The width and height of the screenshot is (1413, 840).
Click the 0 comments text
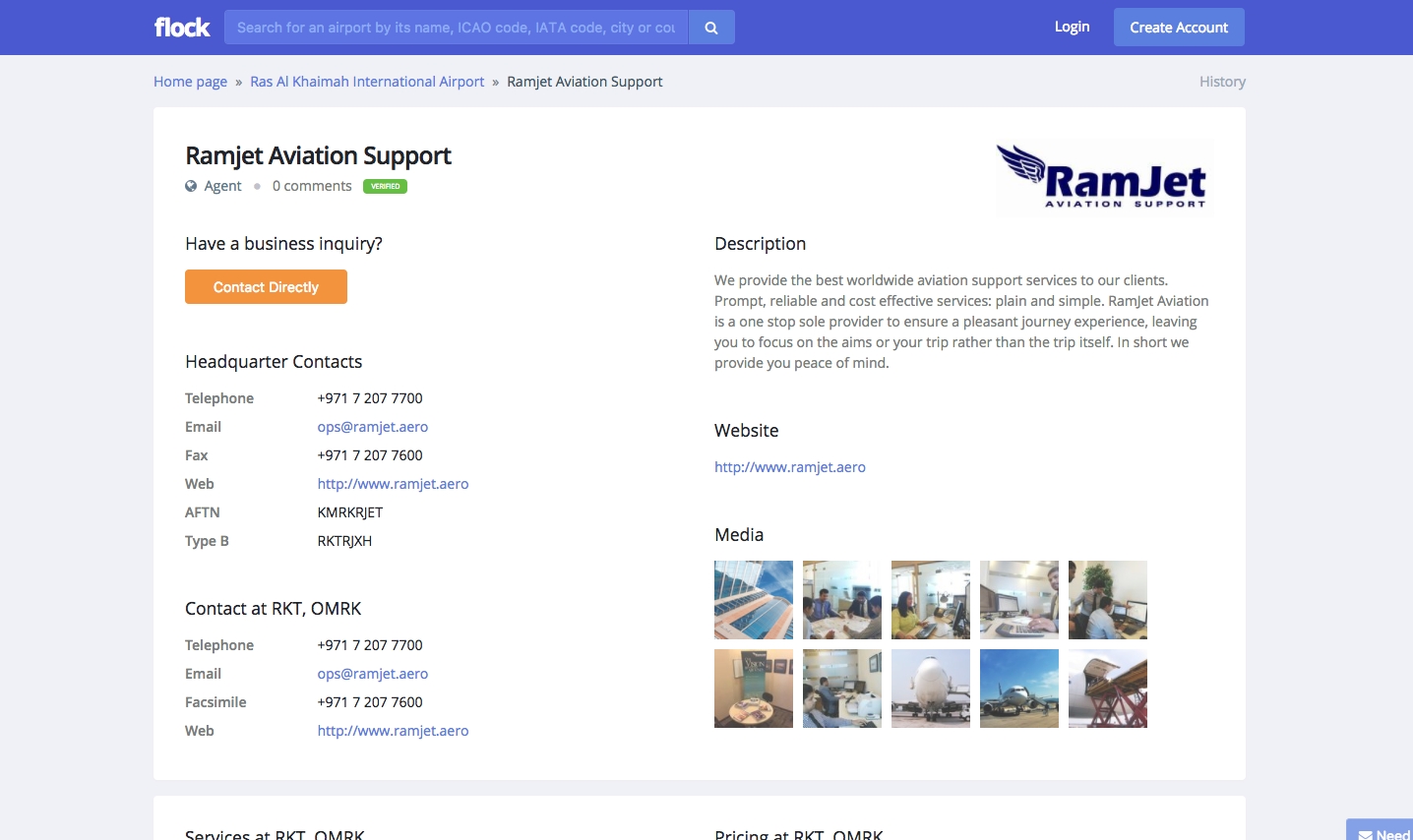[312, 186]
